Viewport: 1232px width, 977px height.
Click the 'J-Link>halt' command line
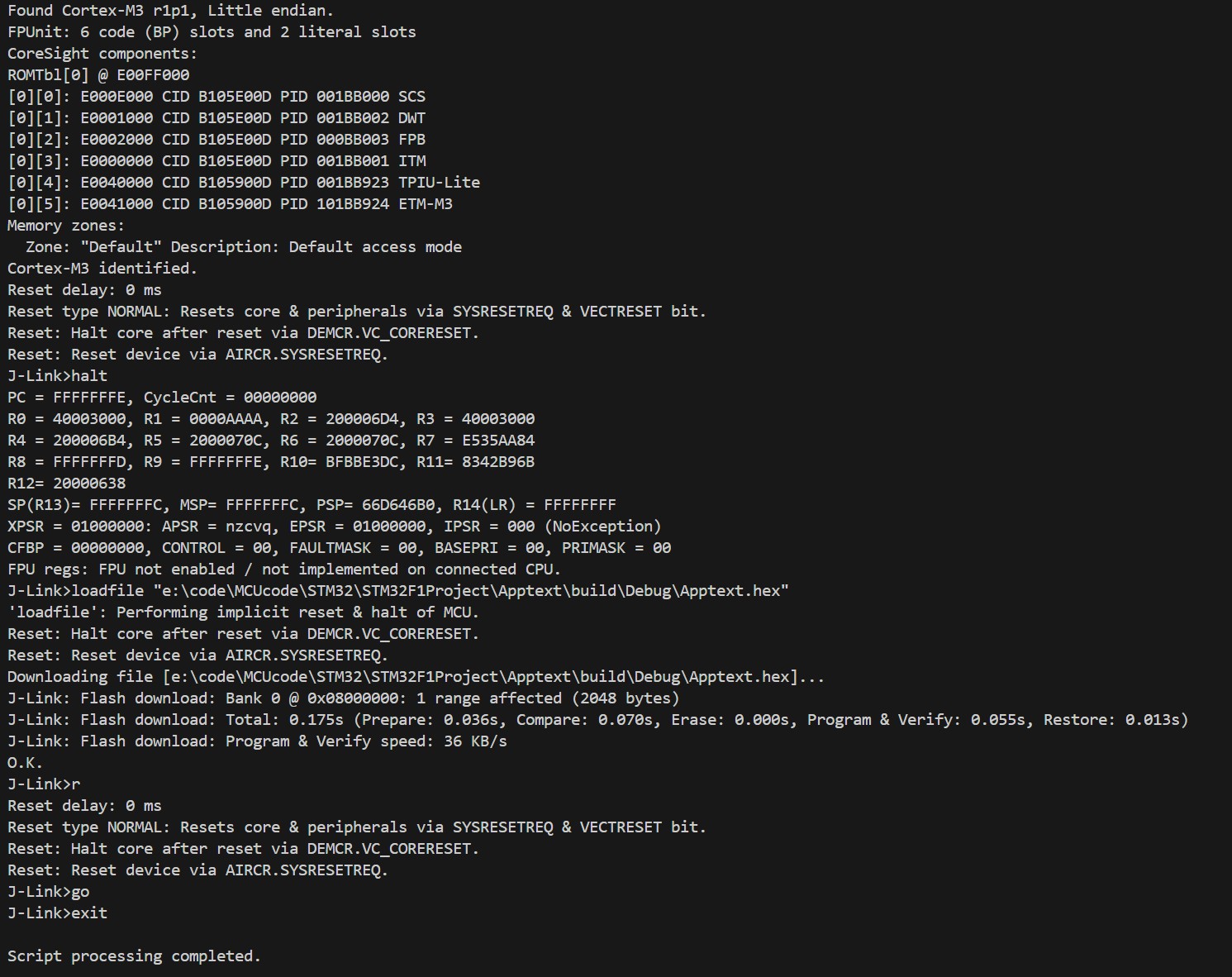[x=58, y=376]
